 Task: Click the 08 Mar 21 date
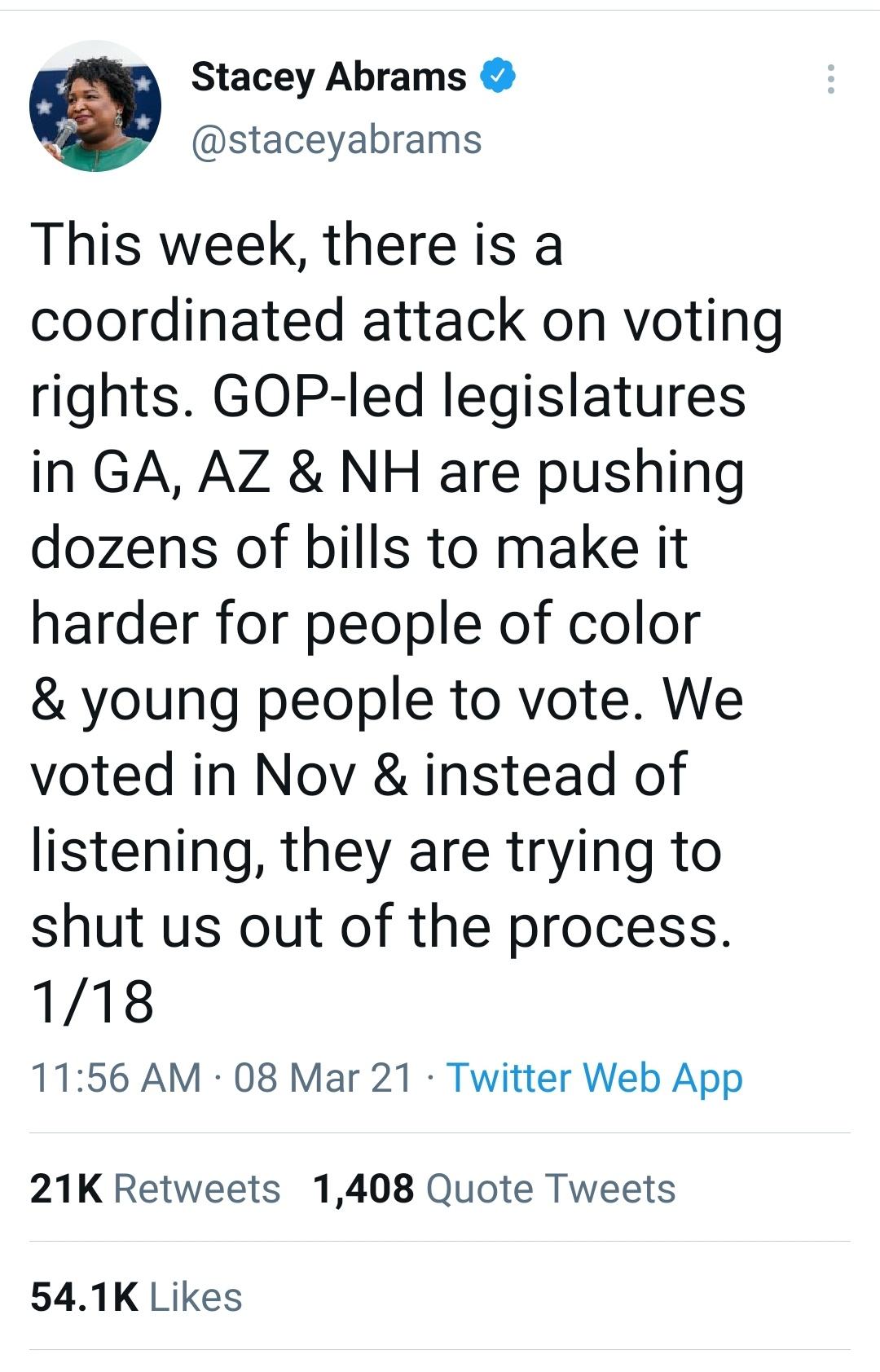[x=323, y=1077]
